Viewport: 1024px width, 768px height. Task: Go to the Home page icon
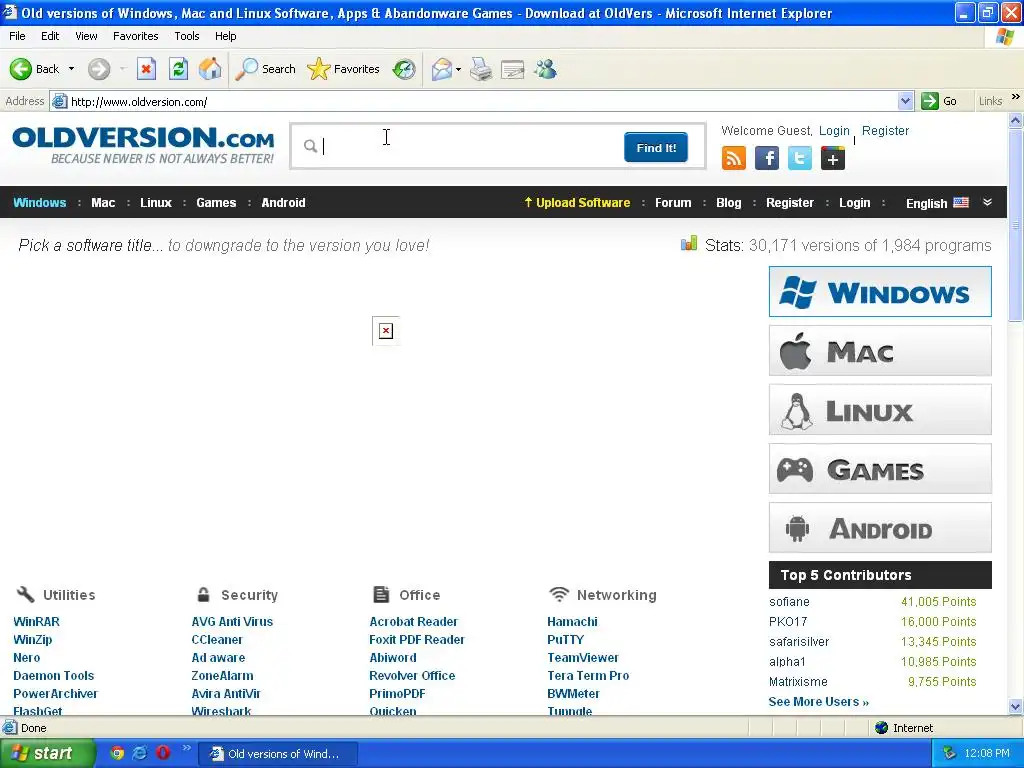tap(210, 69)
